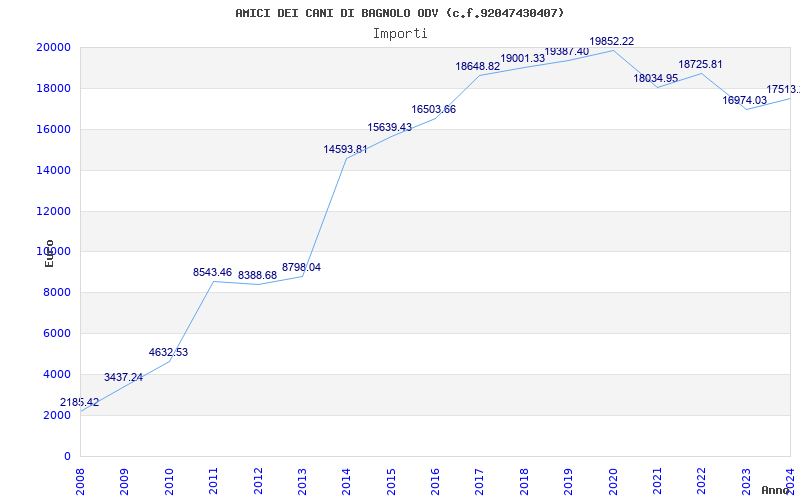800x500 pixels.
Task: Click y-axis value 0
Action: 67,456
